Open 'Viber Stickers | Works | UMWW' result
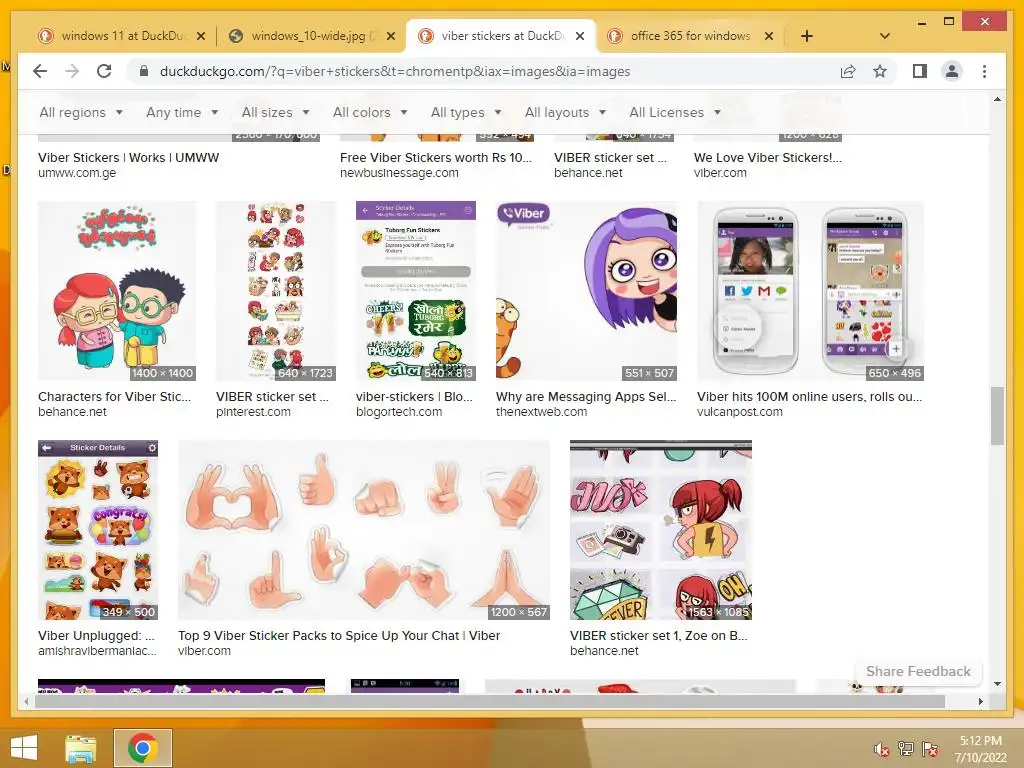Viewport: 1024px width, 768px height. 129,157
